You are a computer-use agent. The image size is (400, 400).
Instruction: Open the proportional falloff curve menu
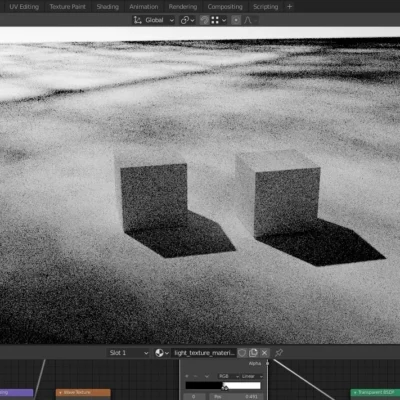[x=249, y=20]
